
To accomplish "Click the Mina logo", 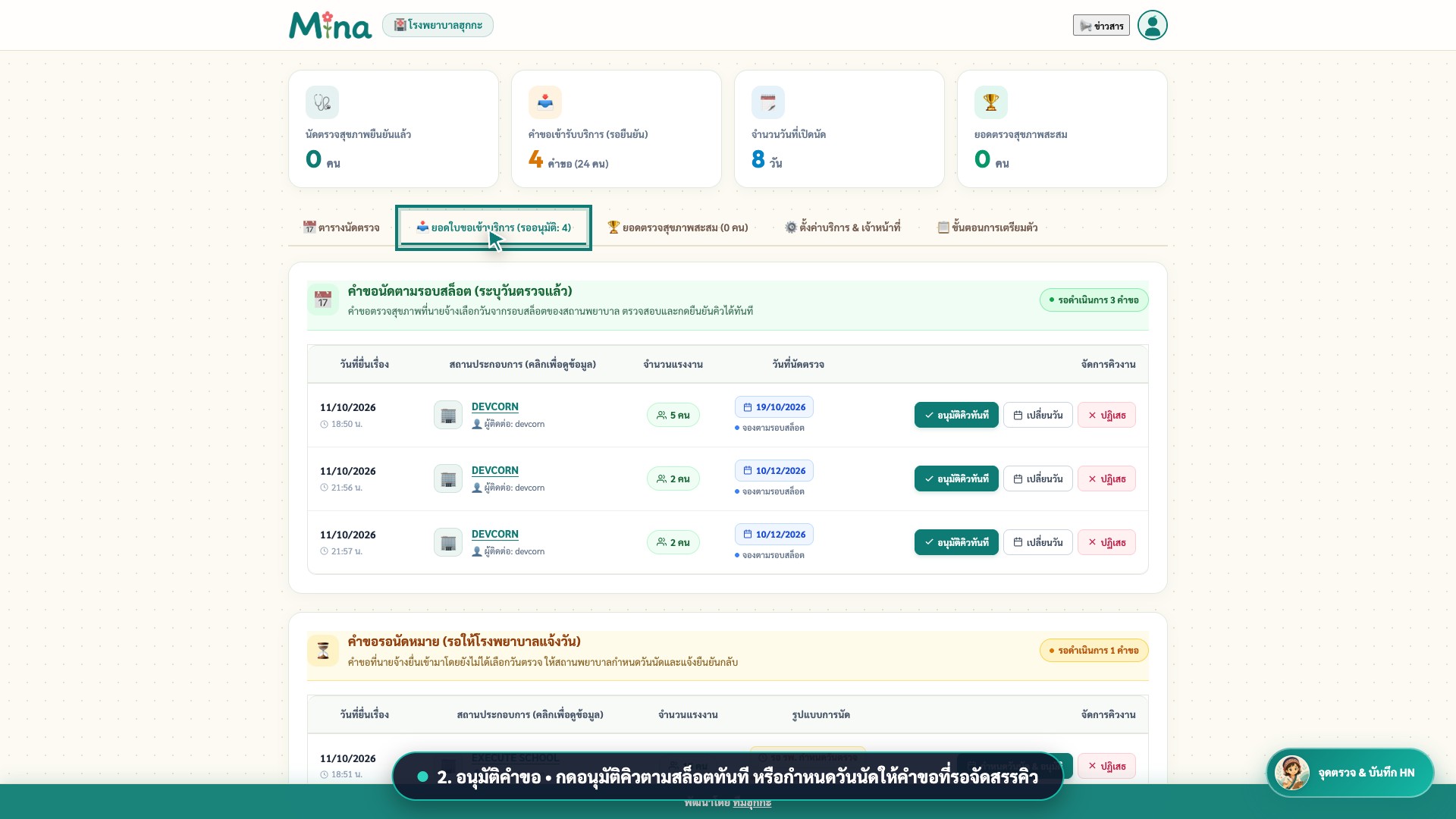I will pyautogui.click(x=330, y=25).
